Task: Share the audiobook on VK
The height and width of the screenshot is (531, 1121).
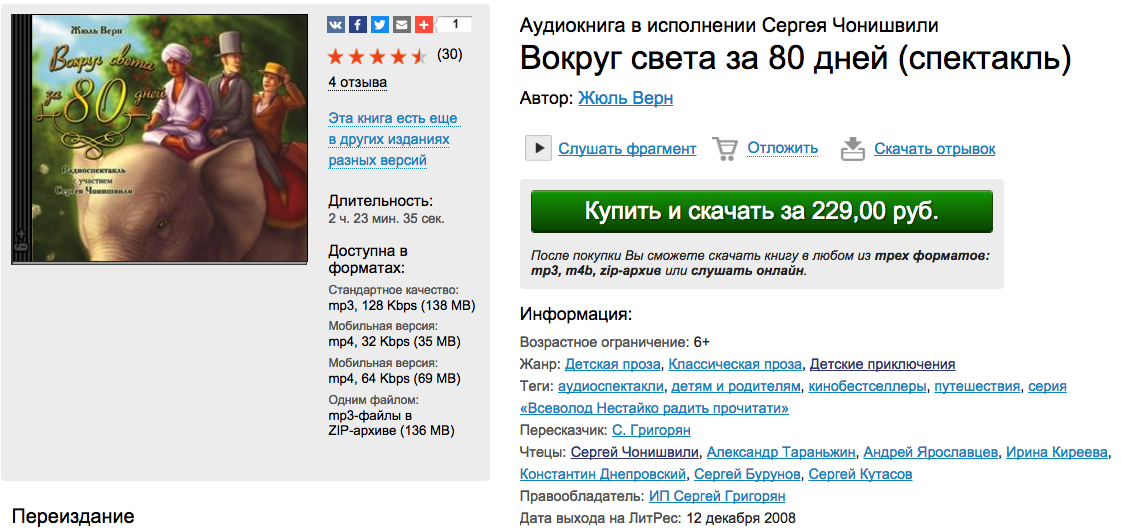Action: point(336,25)
